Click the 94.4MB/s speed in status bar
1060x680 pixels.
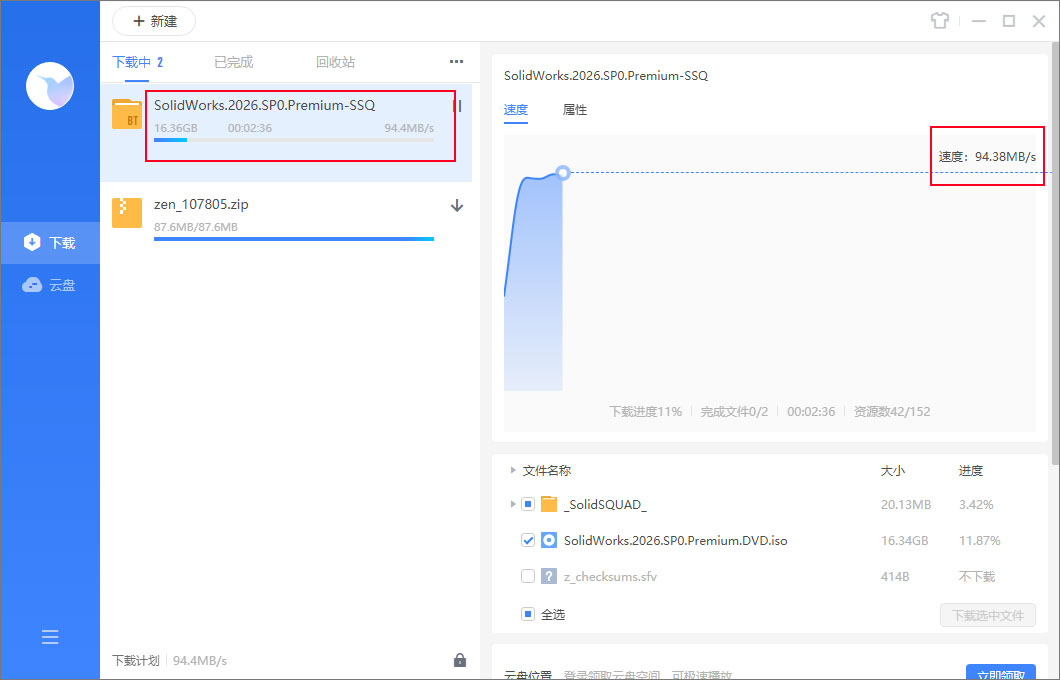point(200,660)
